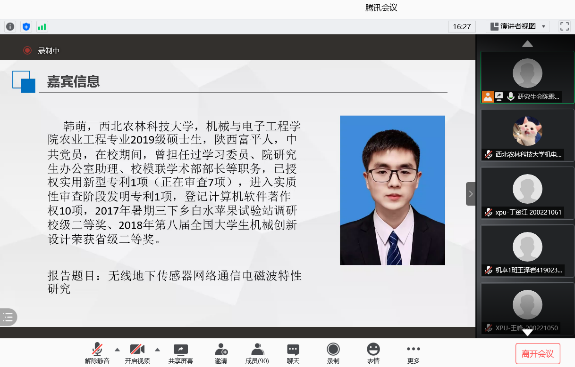This screenshot has width=575, height=367.
Task: Open the Members (成员) list
Action: click(x=257, y=353)
